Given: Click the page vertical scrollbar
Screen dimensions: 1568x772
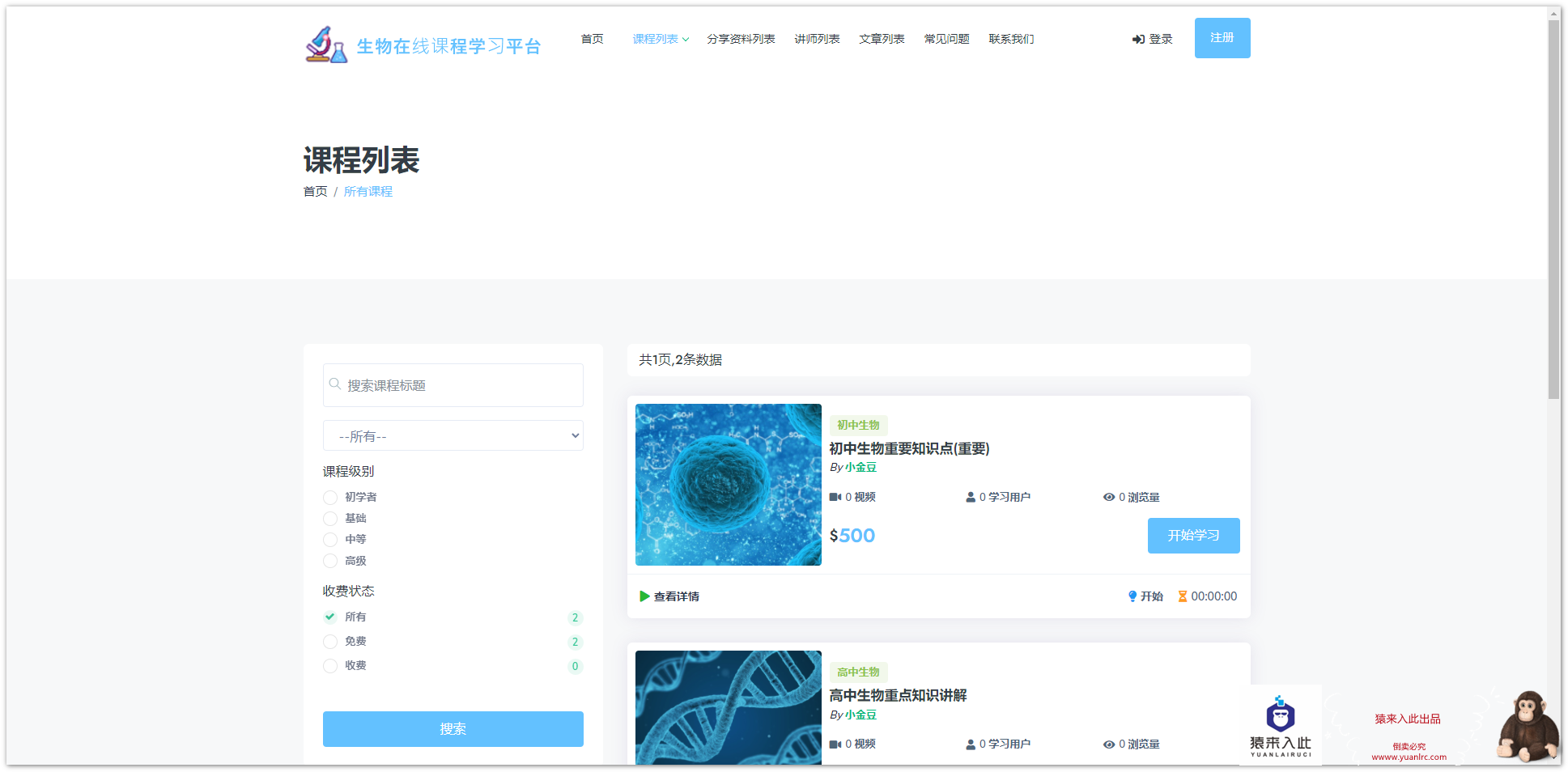Looking at the screenshot, I should [x=1554, y=210].
